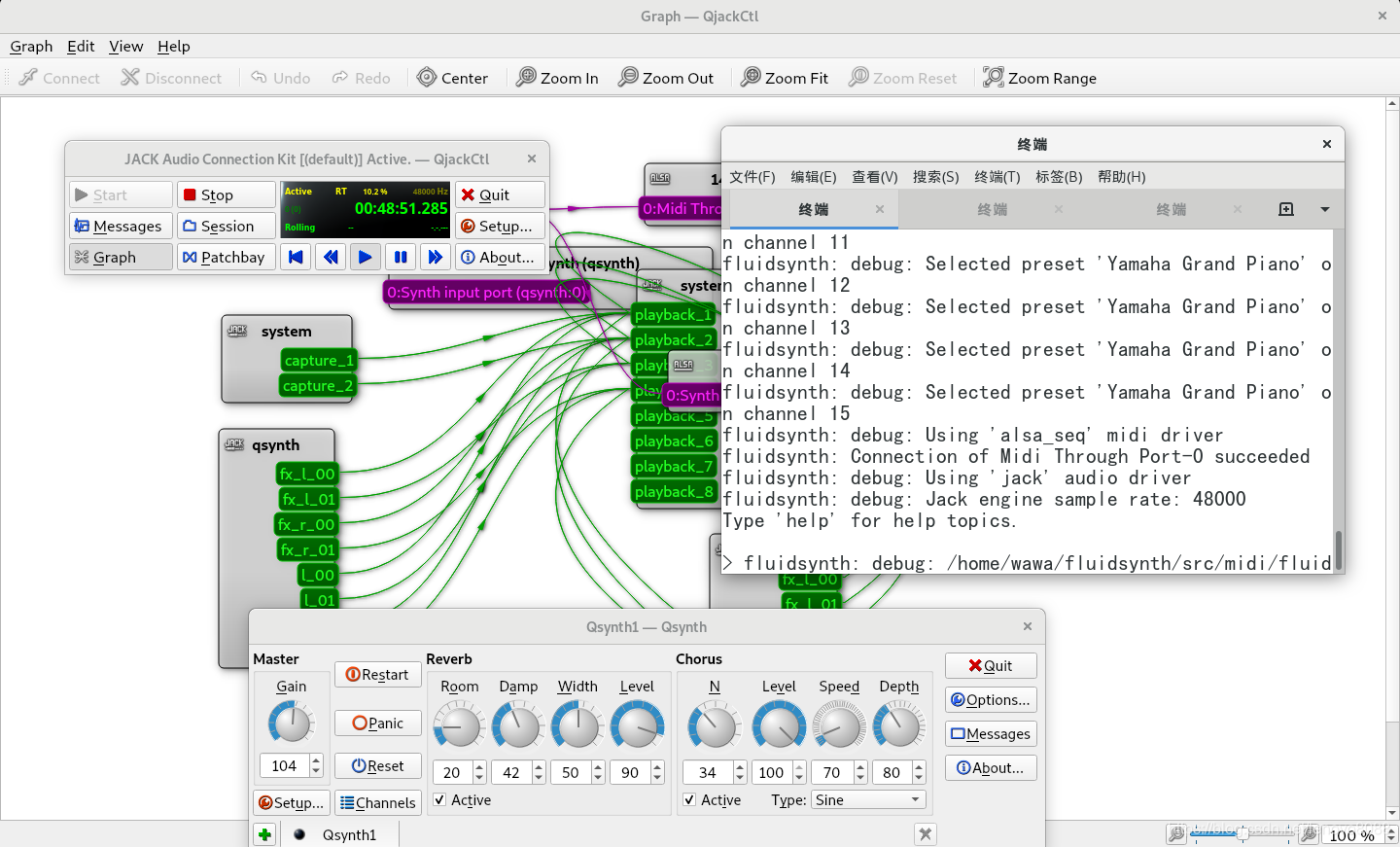Toggle the Graph button in QjackCtl
The width and height of the screenshot is (1400, 847).
click(x=121, y=257)
